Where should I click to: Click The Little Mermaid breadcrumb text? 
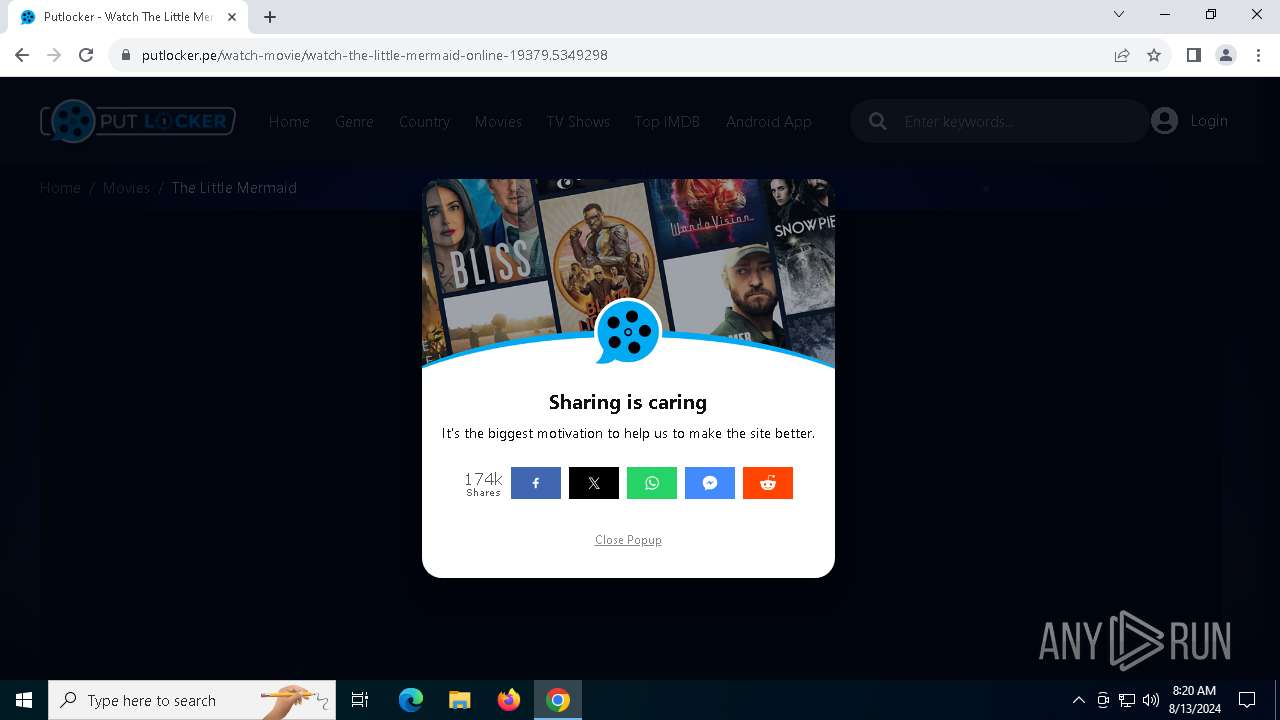pyautogui.click(x=234, y=187)
